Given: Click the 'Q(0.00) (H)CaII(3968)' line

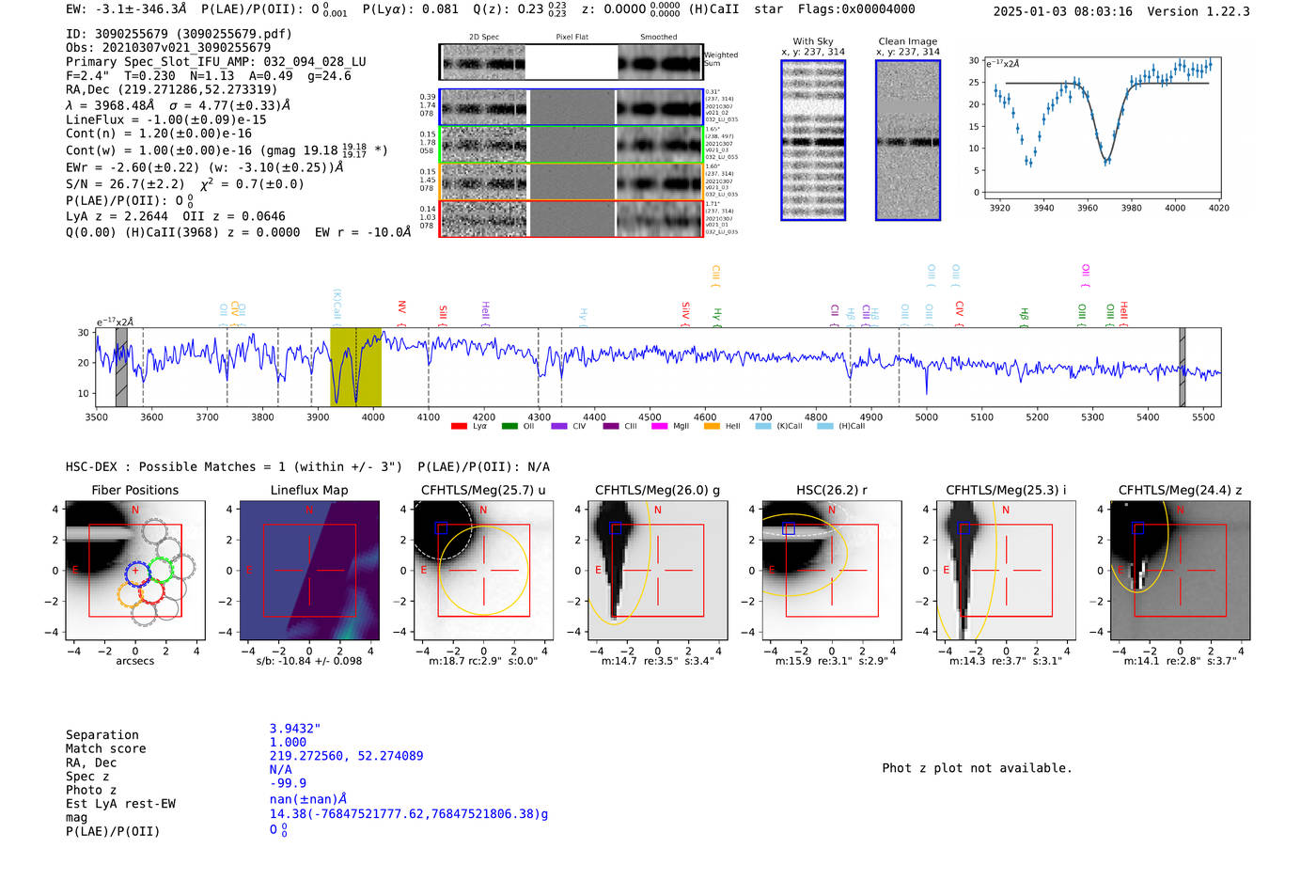Looking at the screenshot, I should point(239,231).
